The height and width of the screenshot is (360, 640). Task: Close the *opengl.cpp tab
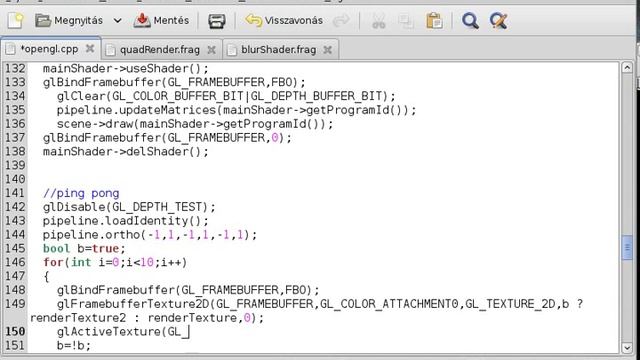pyautogui.click(x=90, y=49)
